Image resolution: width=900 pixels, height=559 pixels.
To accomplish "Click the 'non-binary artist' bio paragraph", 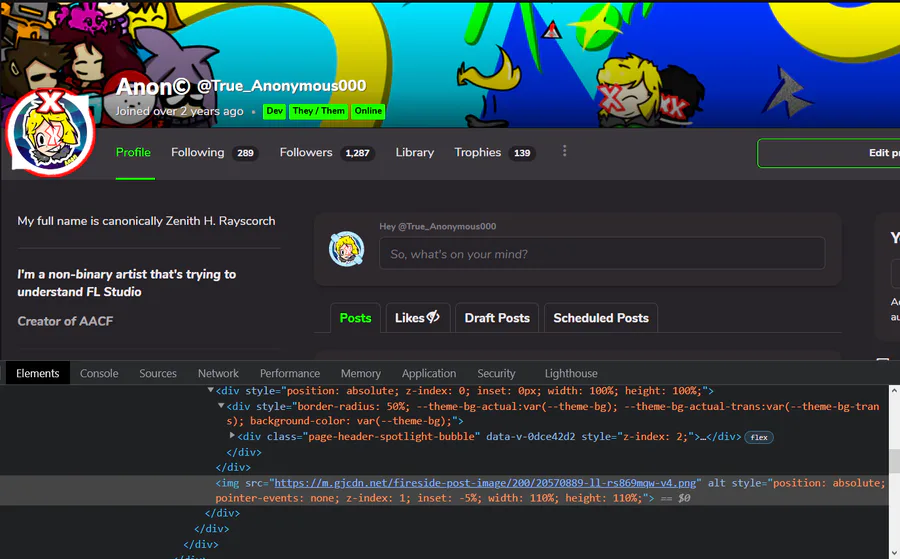I will (x=126, y=283).
